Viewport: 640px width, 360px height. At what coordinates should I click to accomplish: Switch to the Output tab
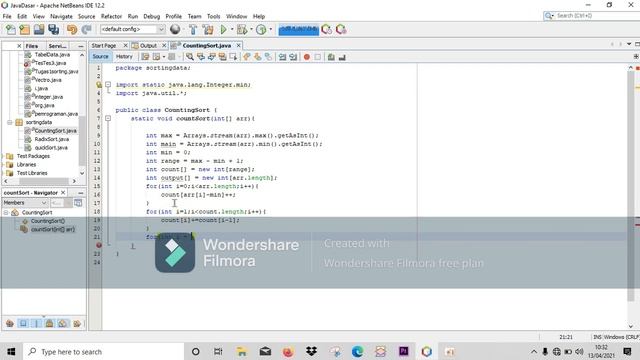[148, 46]
